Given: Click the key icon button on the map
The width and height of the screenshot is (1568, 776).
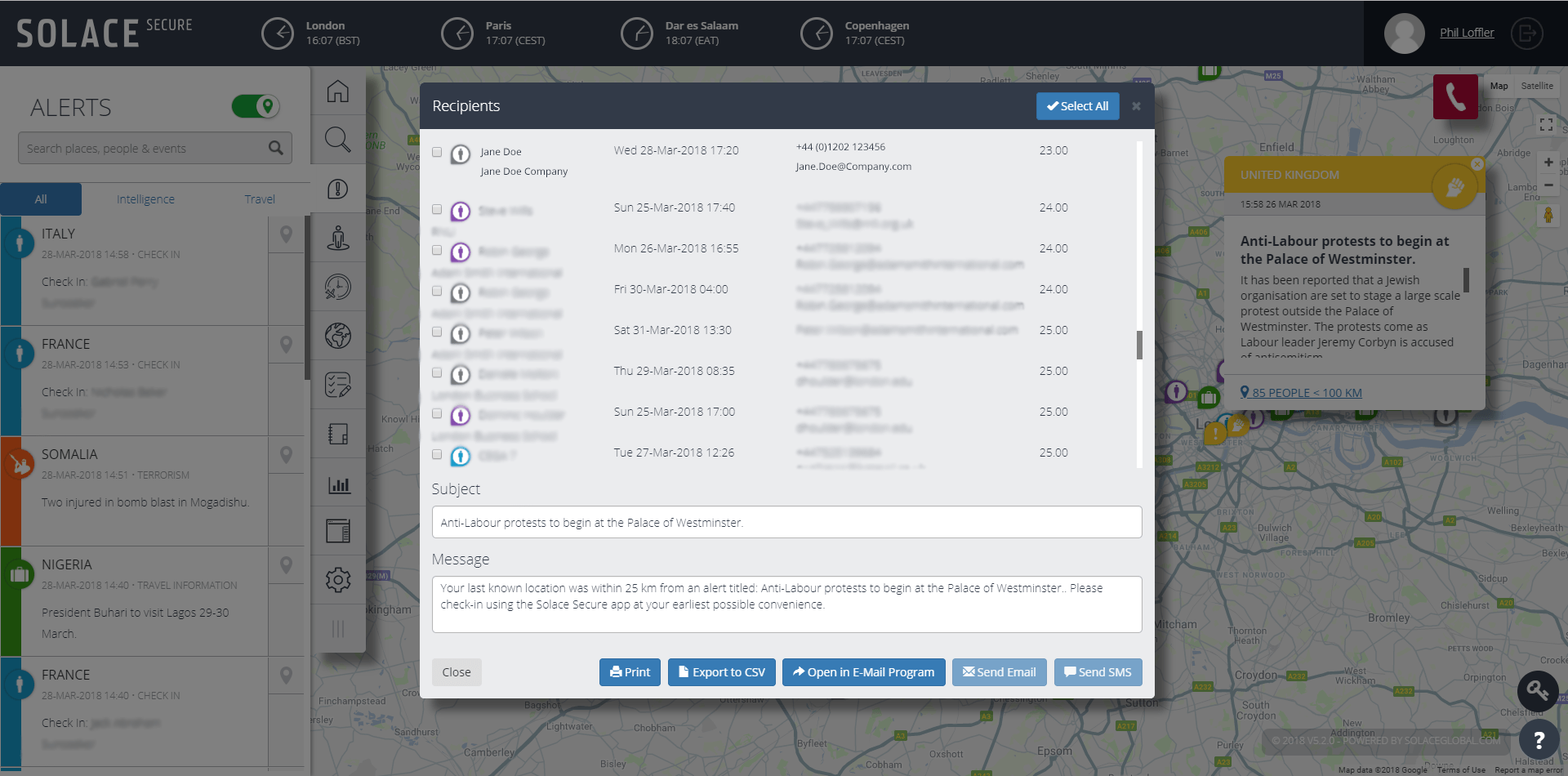Looking at the screenshot, I should [1539, 691].
